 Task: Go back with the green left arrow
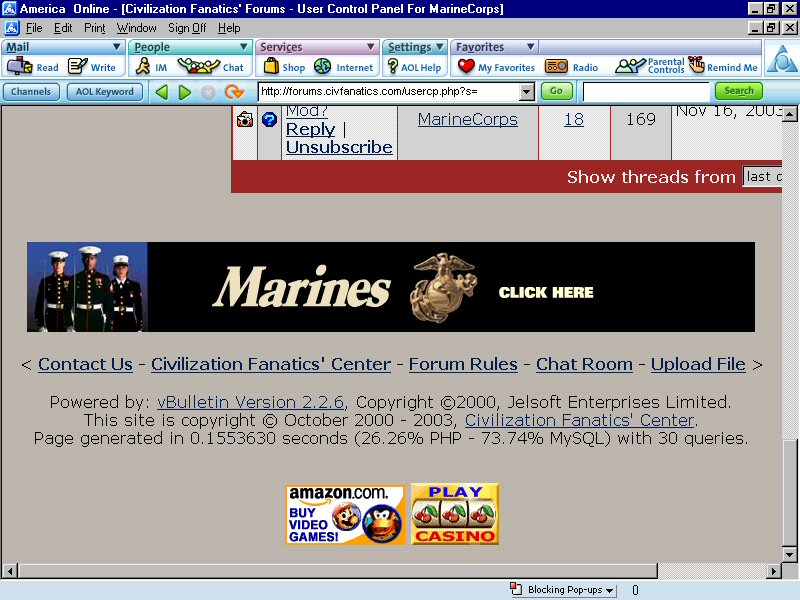(x=162, y=92)
